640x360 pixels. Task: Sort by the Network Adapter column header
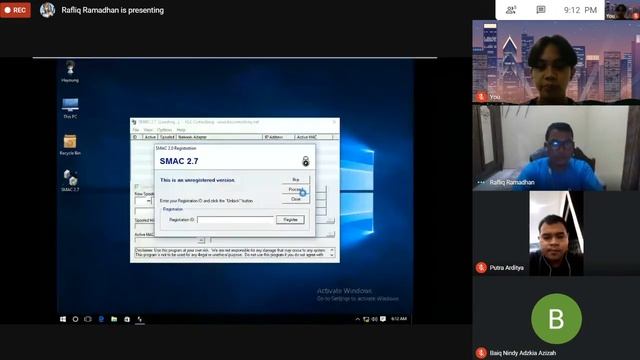click(219, 137)
